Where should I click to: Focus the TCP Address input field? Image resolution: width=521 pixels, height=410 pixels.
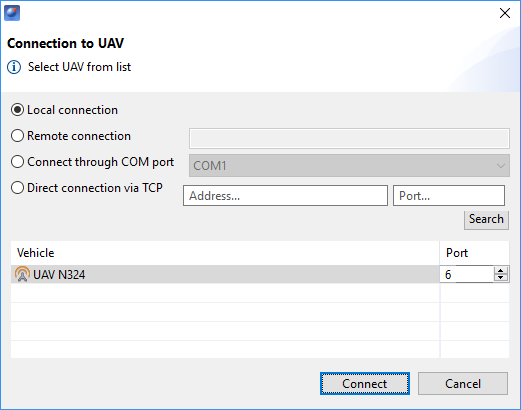tap(285, 196)
